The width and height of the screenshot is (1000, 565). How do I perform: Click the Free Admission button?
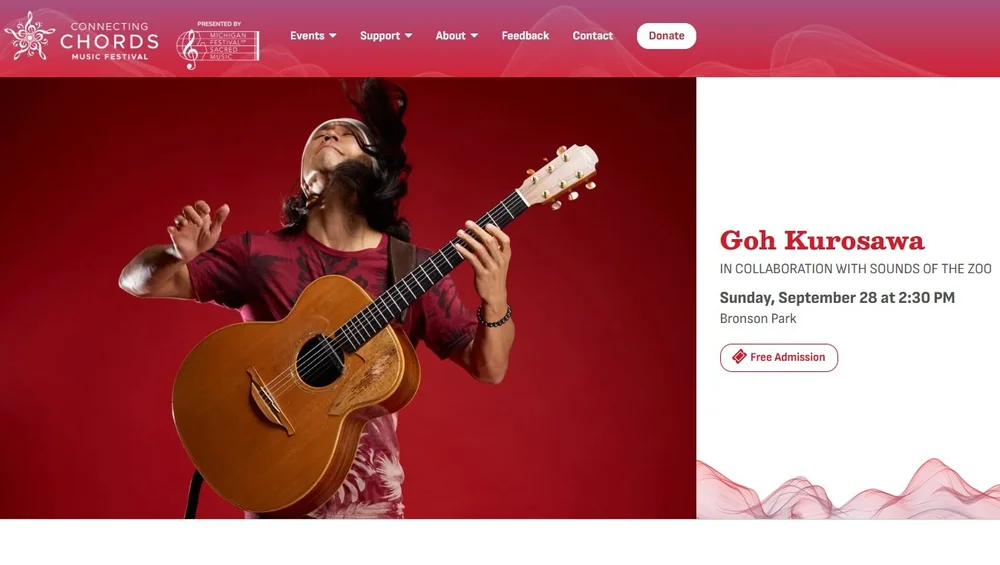[x=779, y=357]
